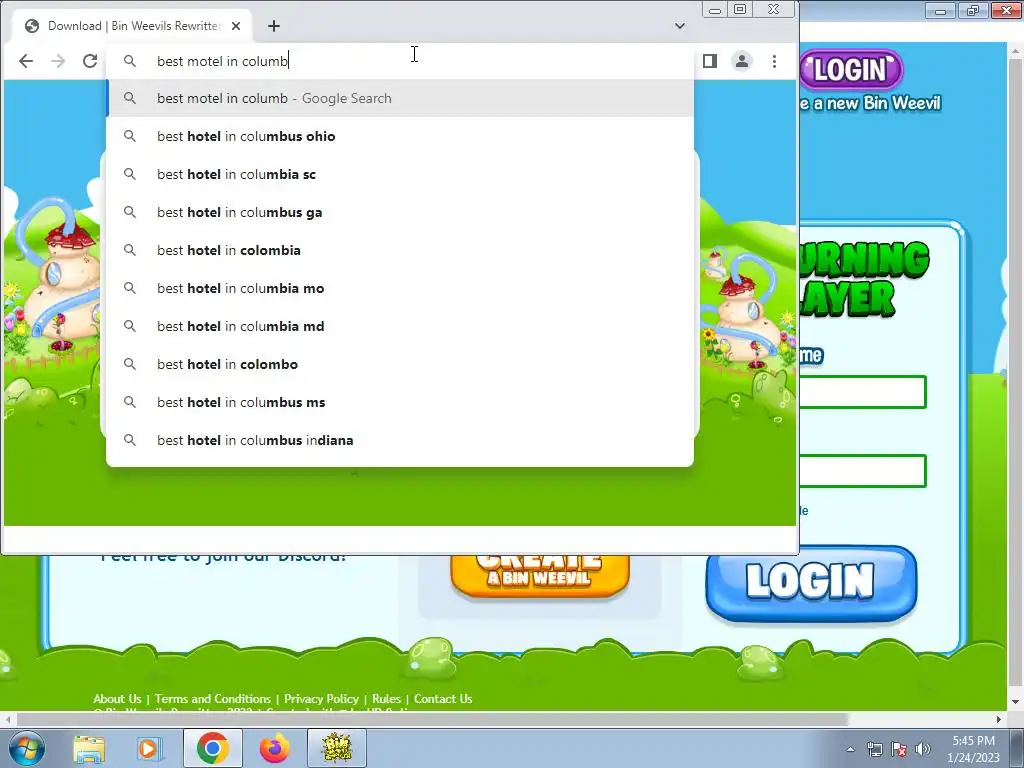
Task: Click the network tray icon
Action: 874,749
